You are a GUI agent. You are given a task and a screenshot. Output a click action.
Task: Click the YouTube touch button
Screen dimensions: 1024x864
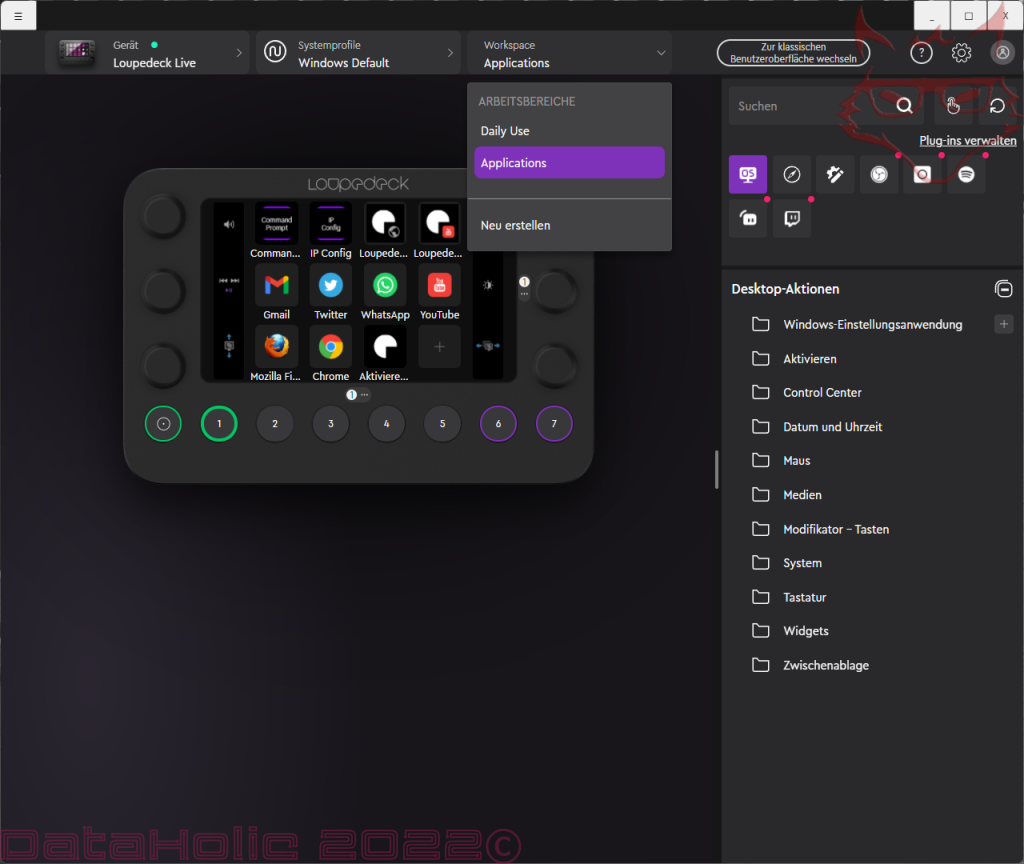[x=440, y=285]
